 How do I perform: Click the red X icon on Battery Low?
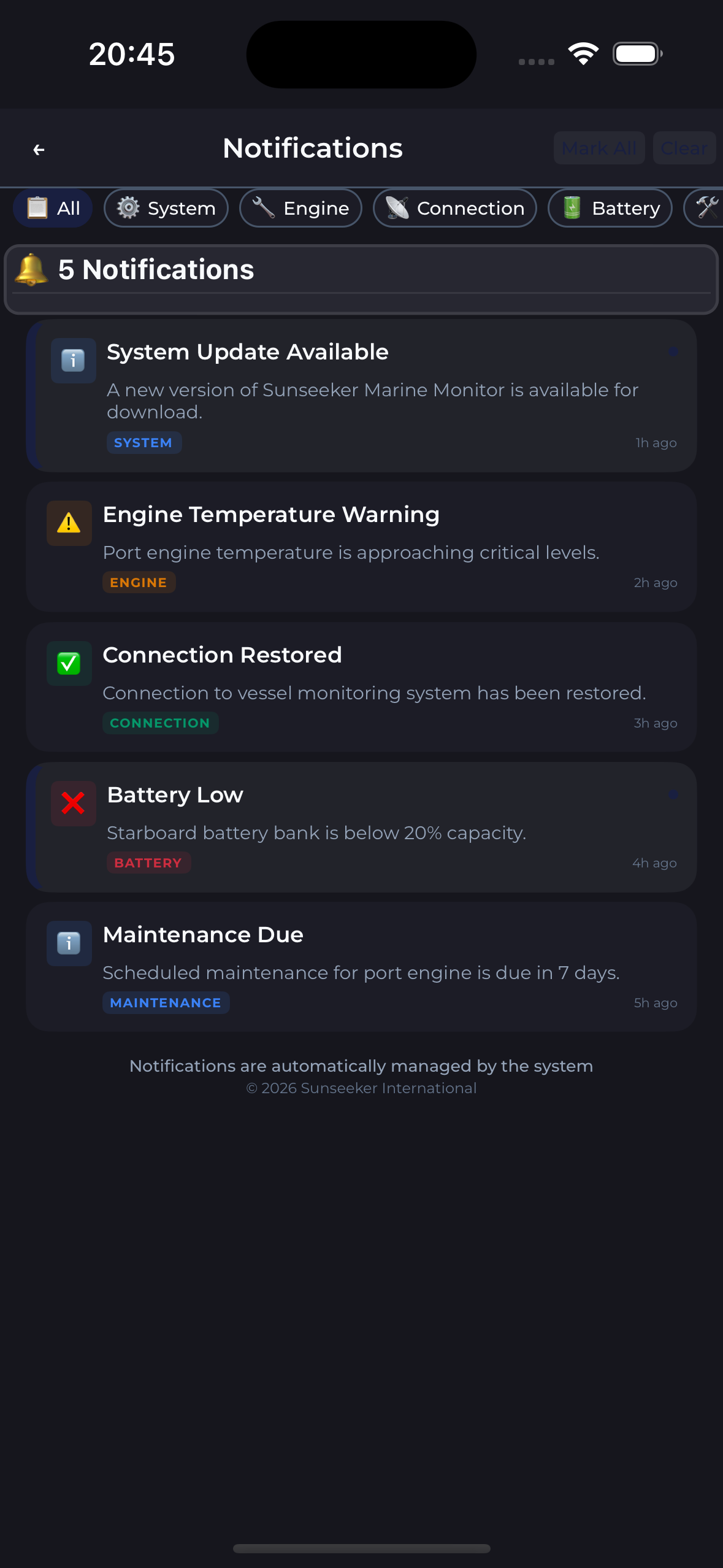(73, 804)
